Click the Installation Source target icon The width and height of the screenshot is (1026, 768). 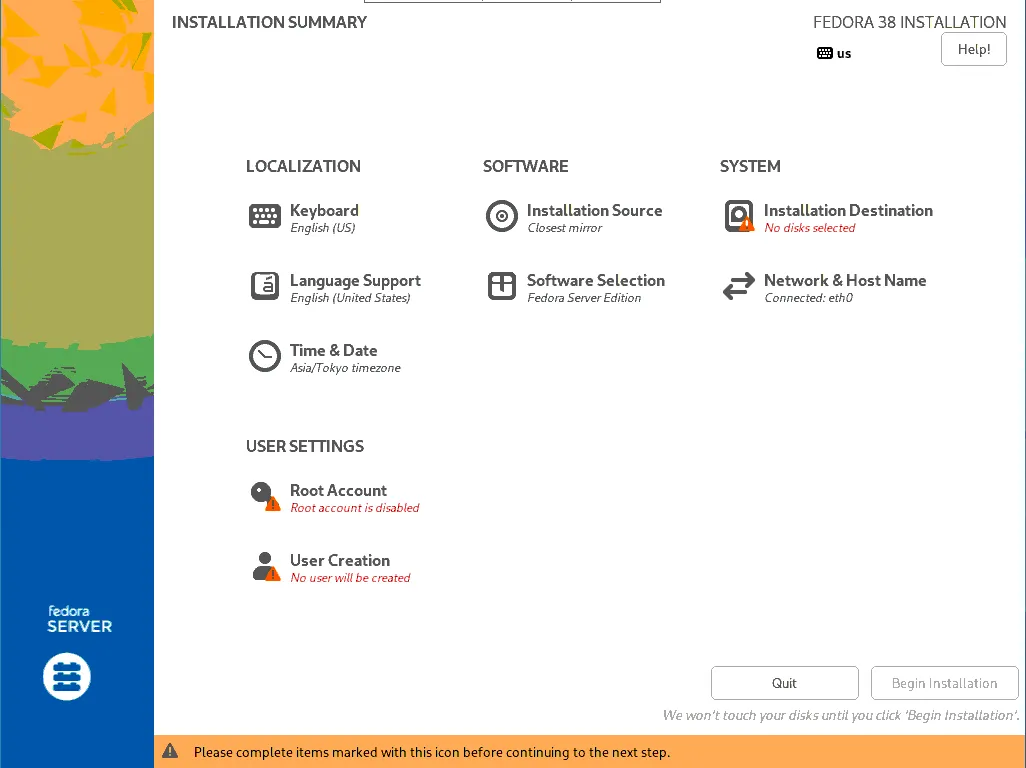coord(501,216)
